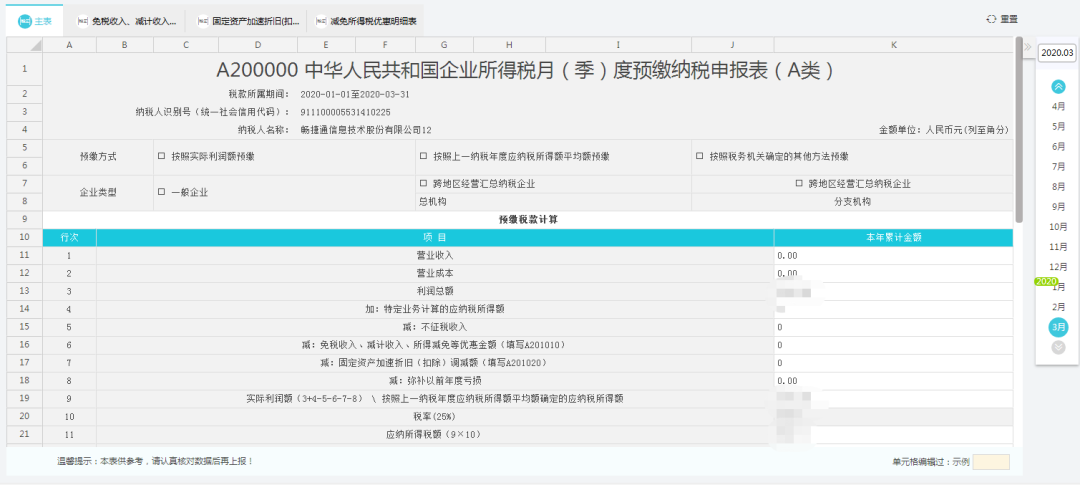Select 12月 in the month timeline

tap(1058, 266)
